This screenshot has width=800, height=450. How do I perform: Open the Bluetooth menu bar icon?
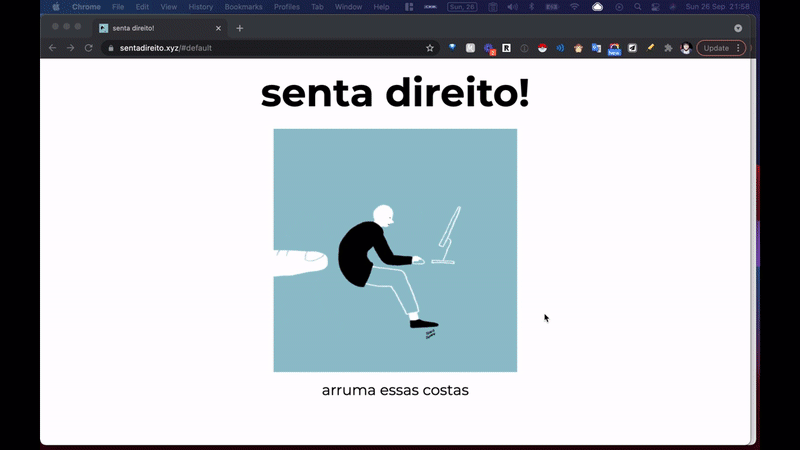point(531,7)
